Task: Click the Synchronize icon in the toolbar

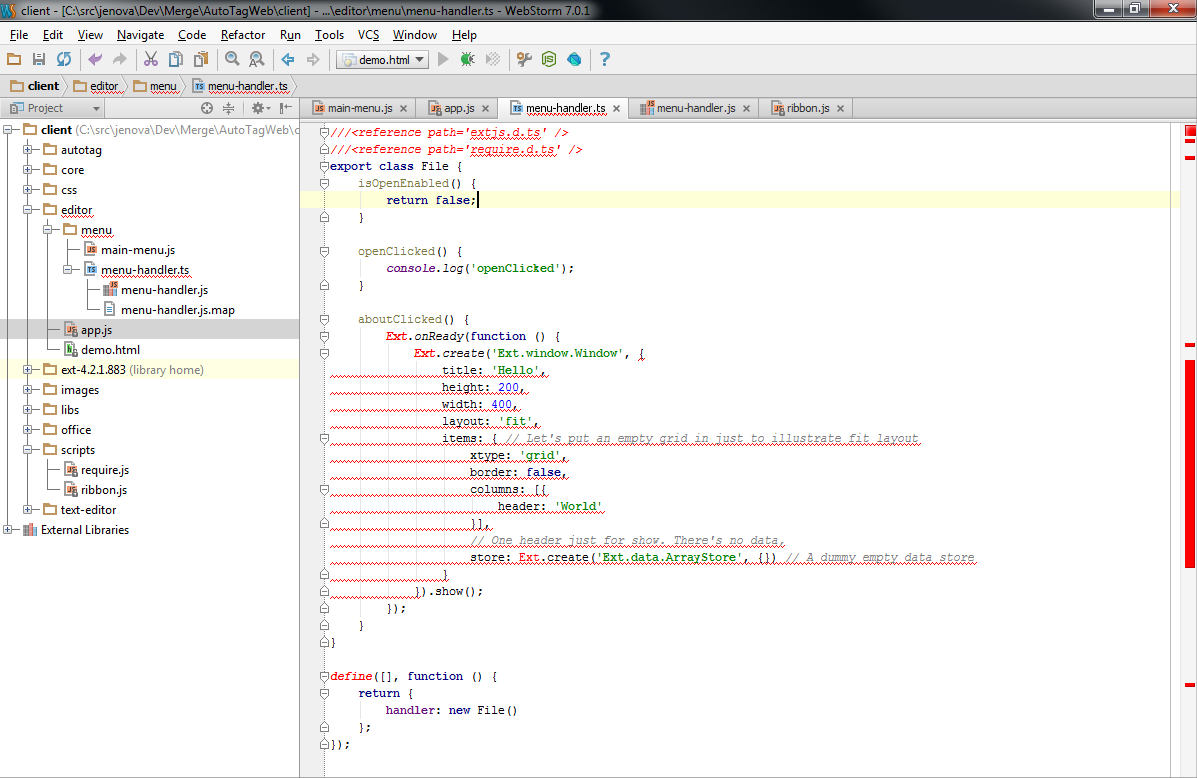Action: coord(64,60)
